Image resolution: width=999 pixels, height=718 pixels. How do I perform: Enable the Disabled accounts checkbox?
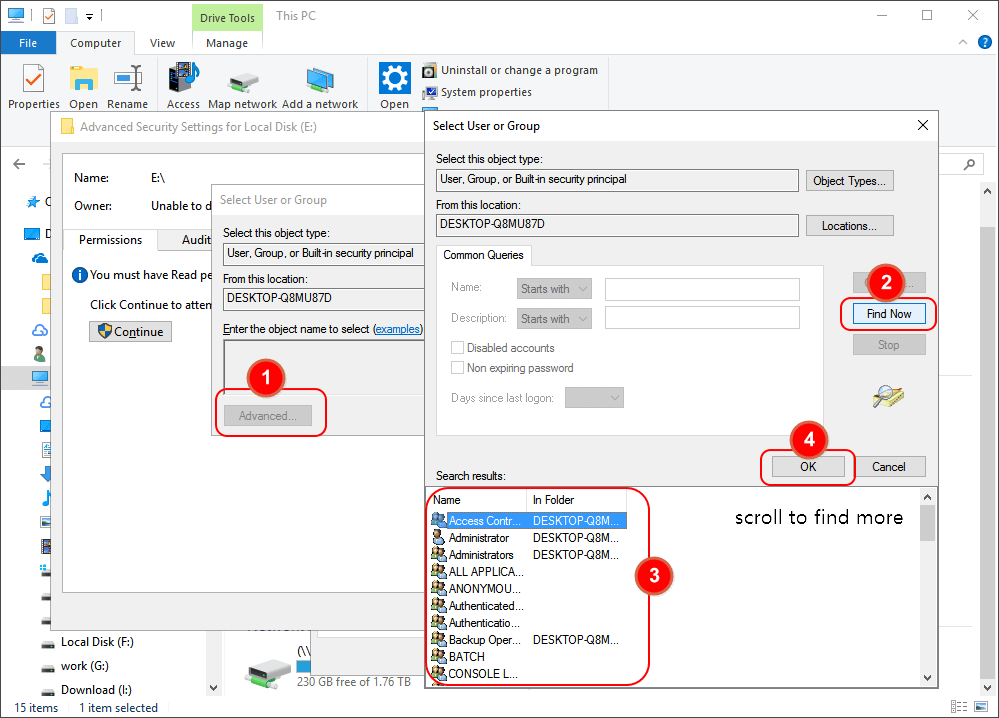click(x=458, y=348)
